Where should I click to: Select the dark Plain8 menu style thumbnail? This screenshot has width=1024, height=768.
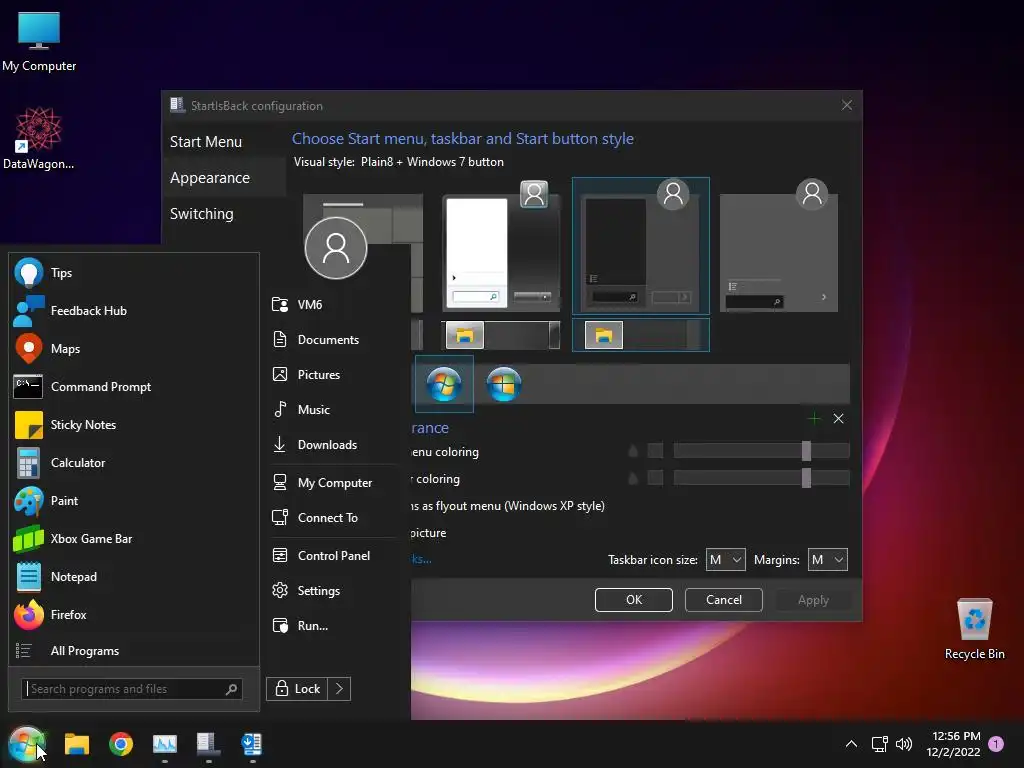pos(641,246)
